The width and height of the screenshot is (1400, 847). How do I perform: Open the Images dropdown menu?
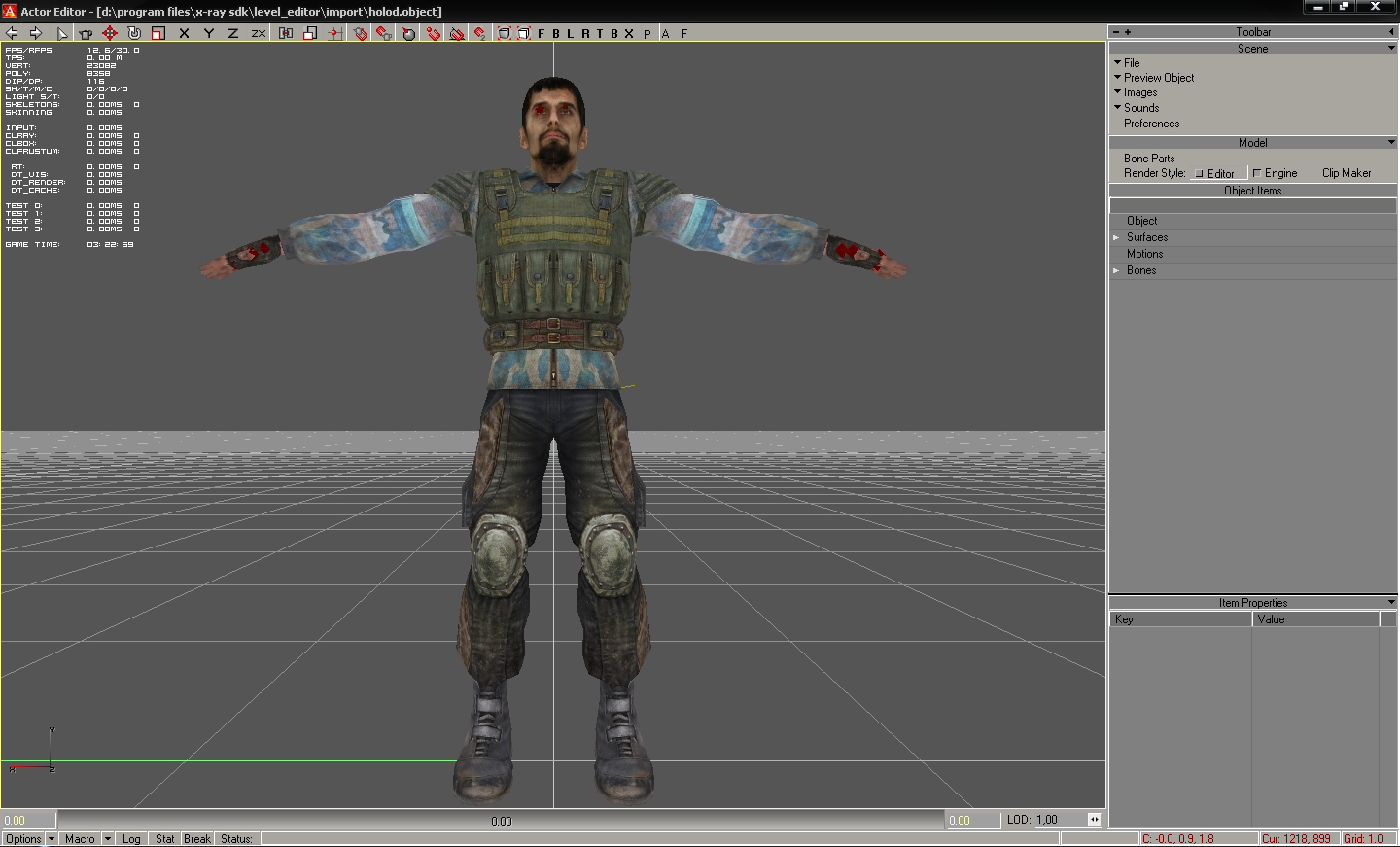tap(1136, 92)
